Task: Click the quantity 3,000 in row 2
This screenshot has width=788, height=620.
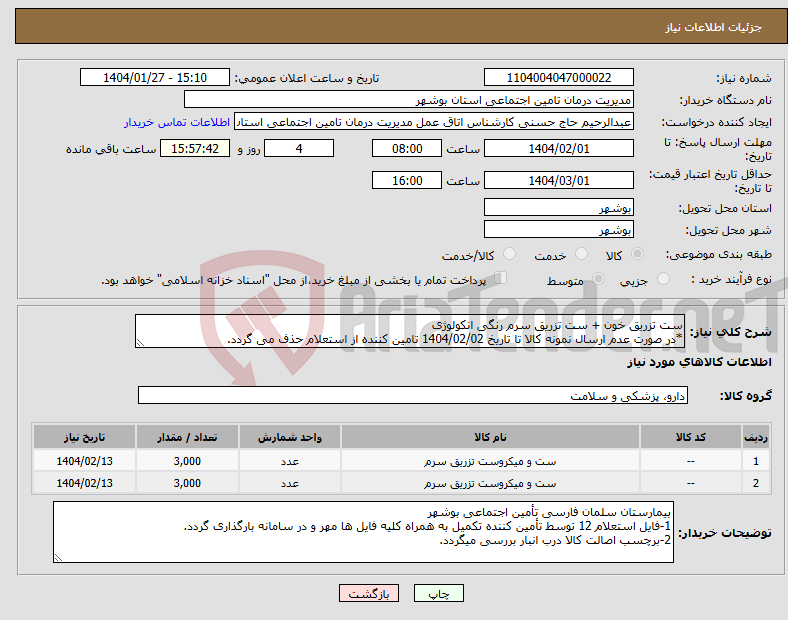Action: tap(187, 483)
